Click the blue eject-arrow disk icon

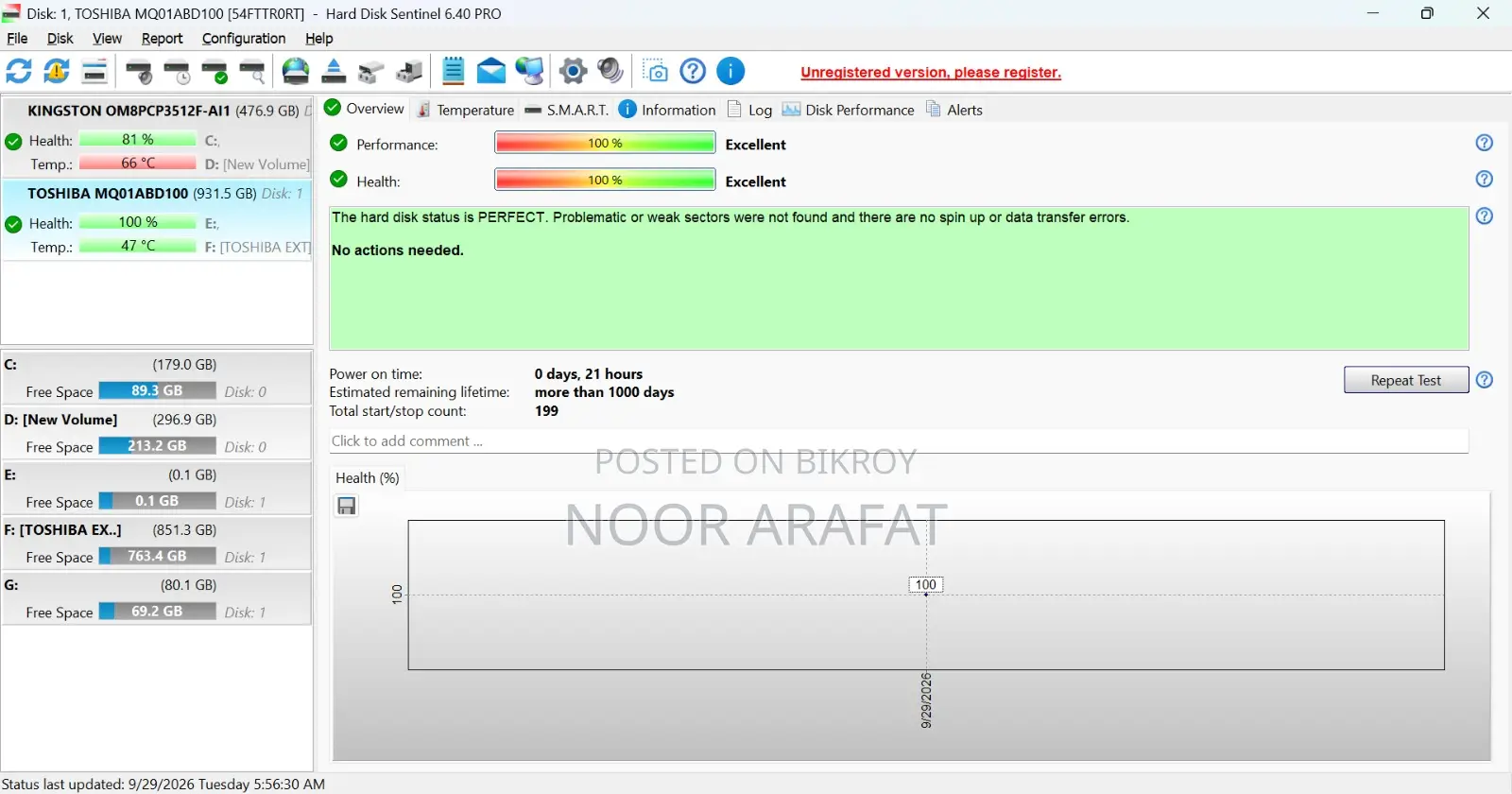tap(334, 71)
